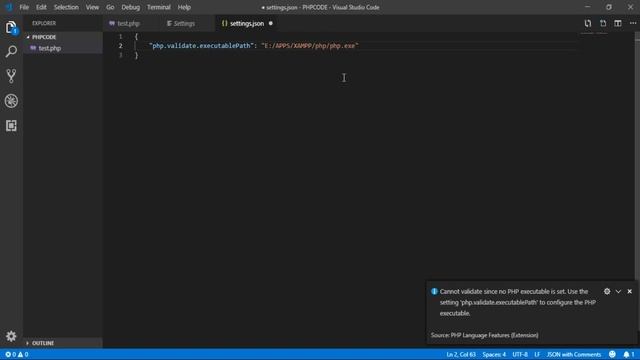Open test.php in the explorer tree

[x=62, y=48]
